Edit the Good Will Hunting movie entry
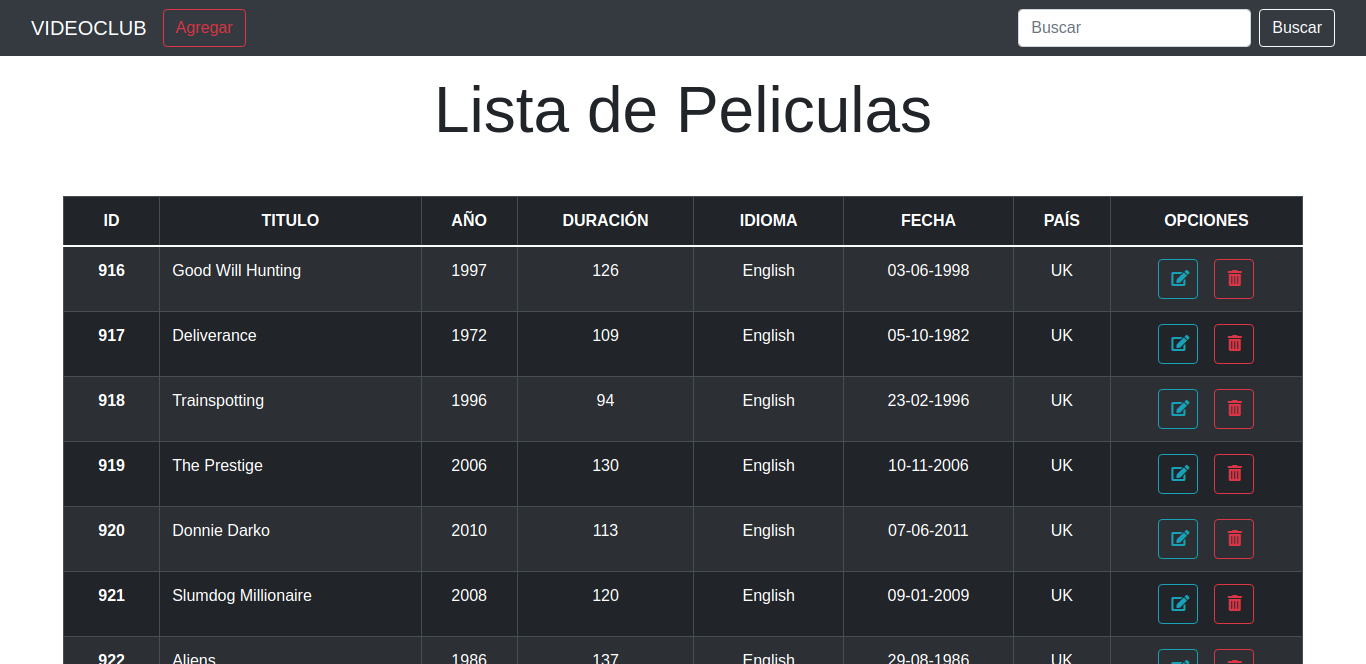1366x664 pixels. click(x=1178, y=279)
